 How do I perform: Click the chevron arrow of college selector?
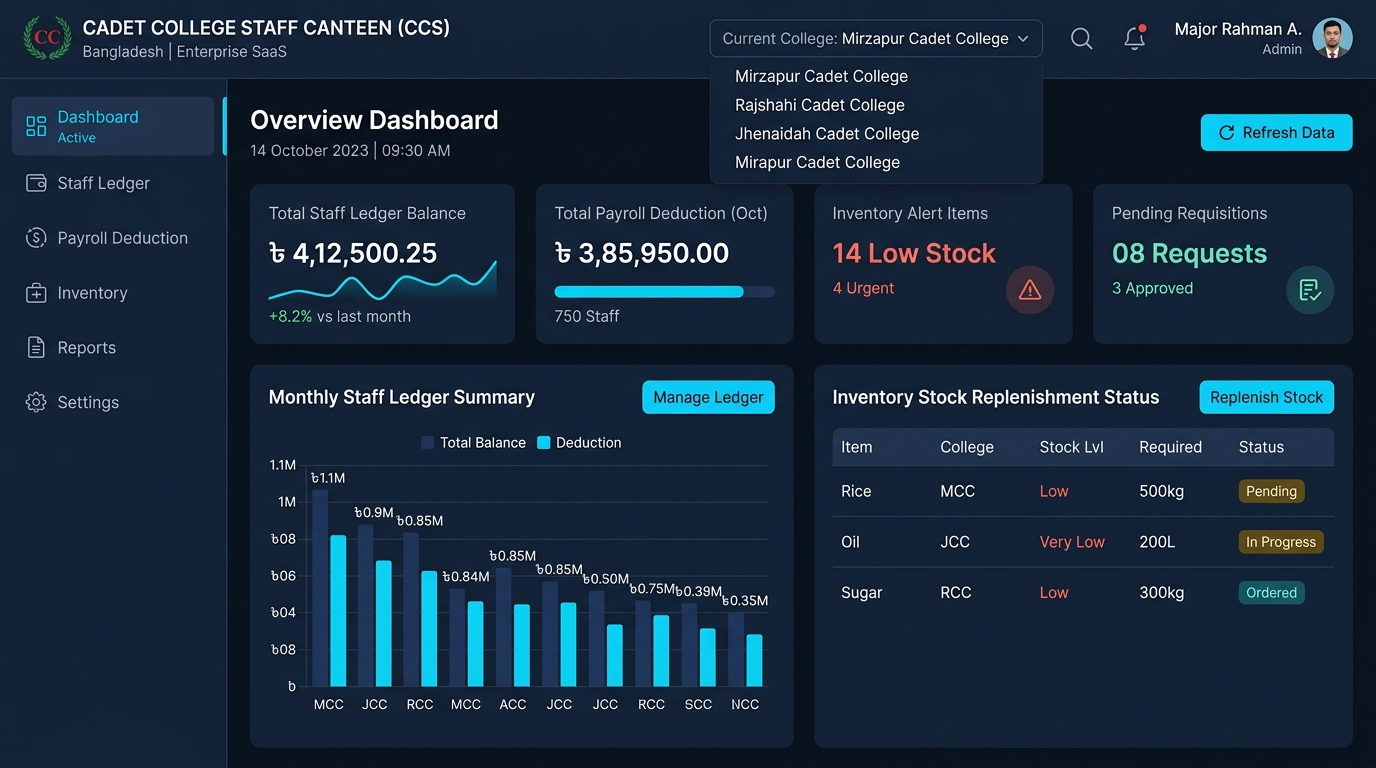pyautogui.click(x=1023, y=39)
